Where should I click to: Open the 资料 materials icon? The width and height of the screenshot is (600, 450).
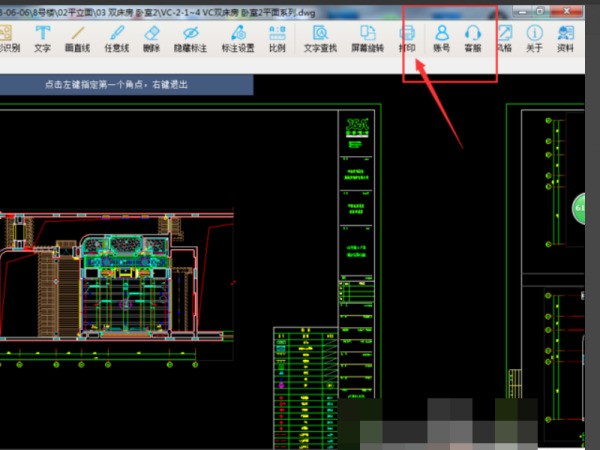[x=565, y=38]
